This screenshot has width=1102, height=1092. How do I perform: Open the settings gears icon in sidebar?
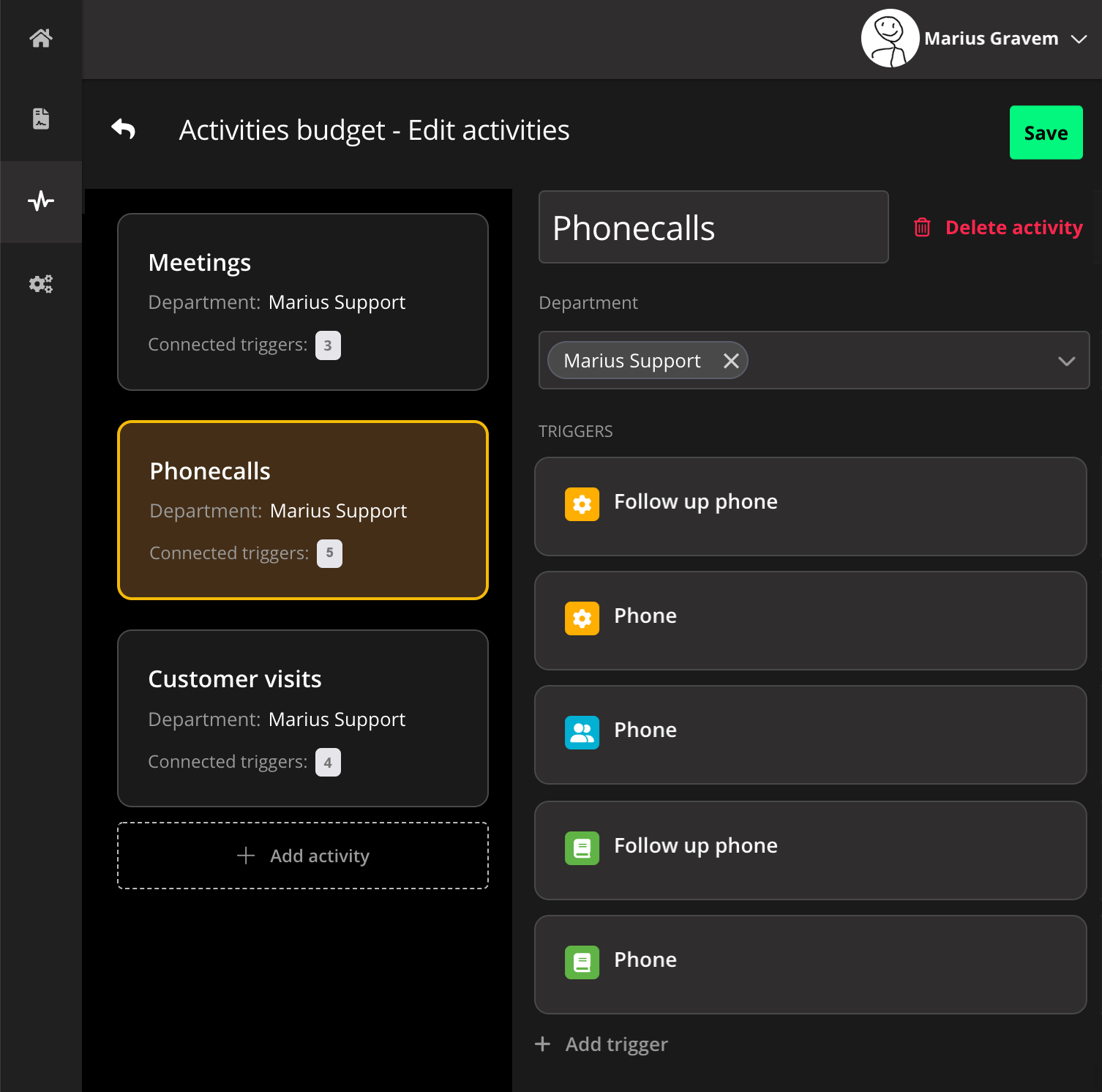41,284
